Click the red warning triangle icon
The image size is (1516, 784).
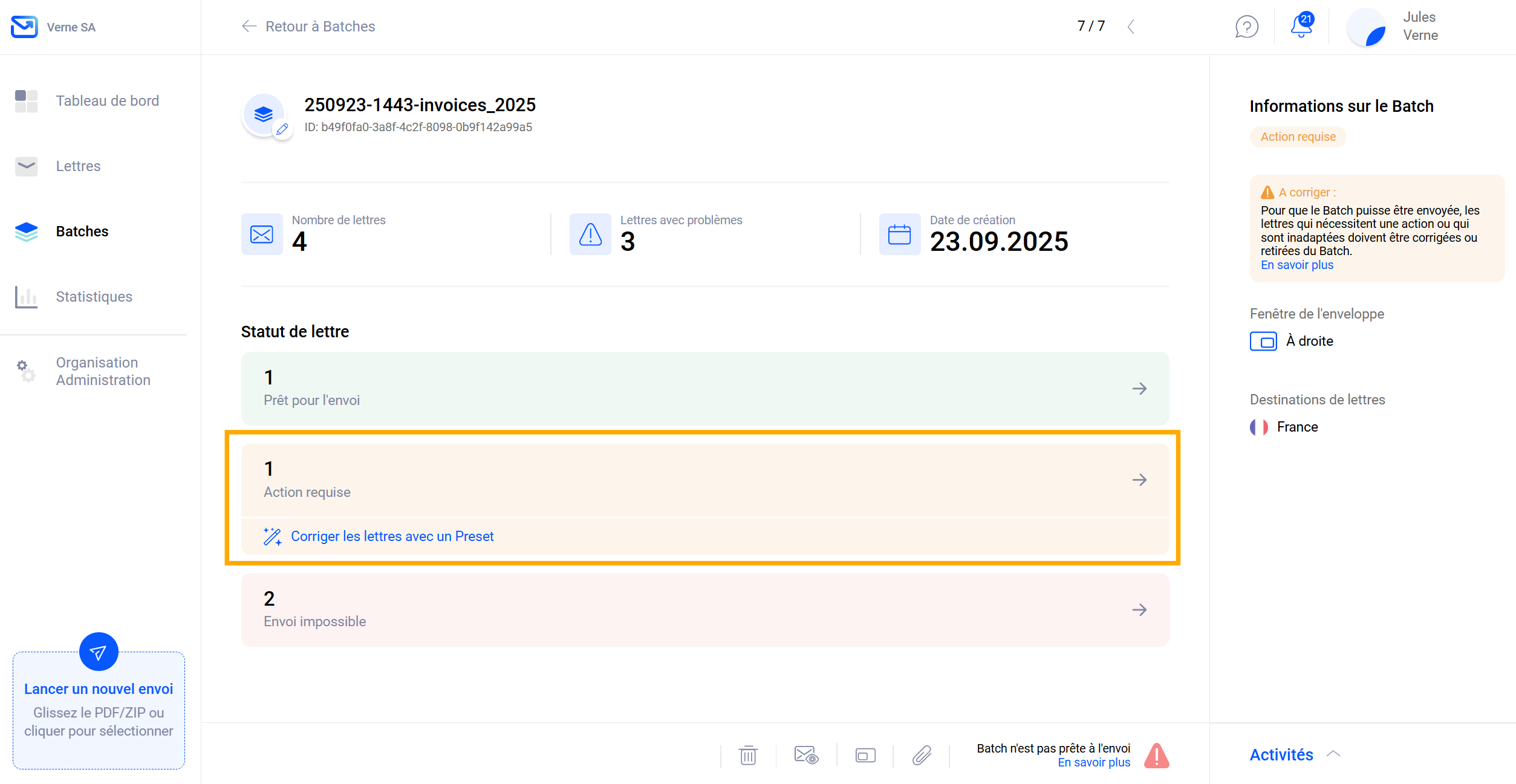(1156, 756)
